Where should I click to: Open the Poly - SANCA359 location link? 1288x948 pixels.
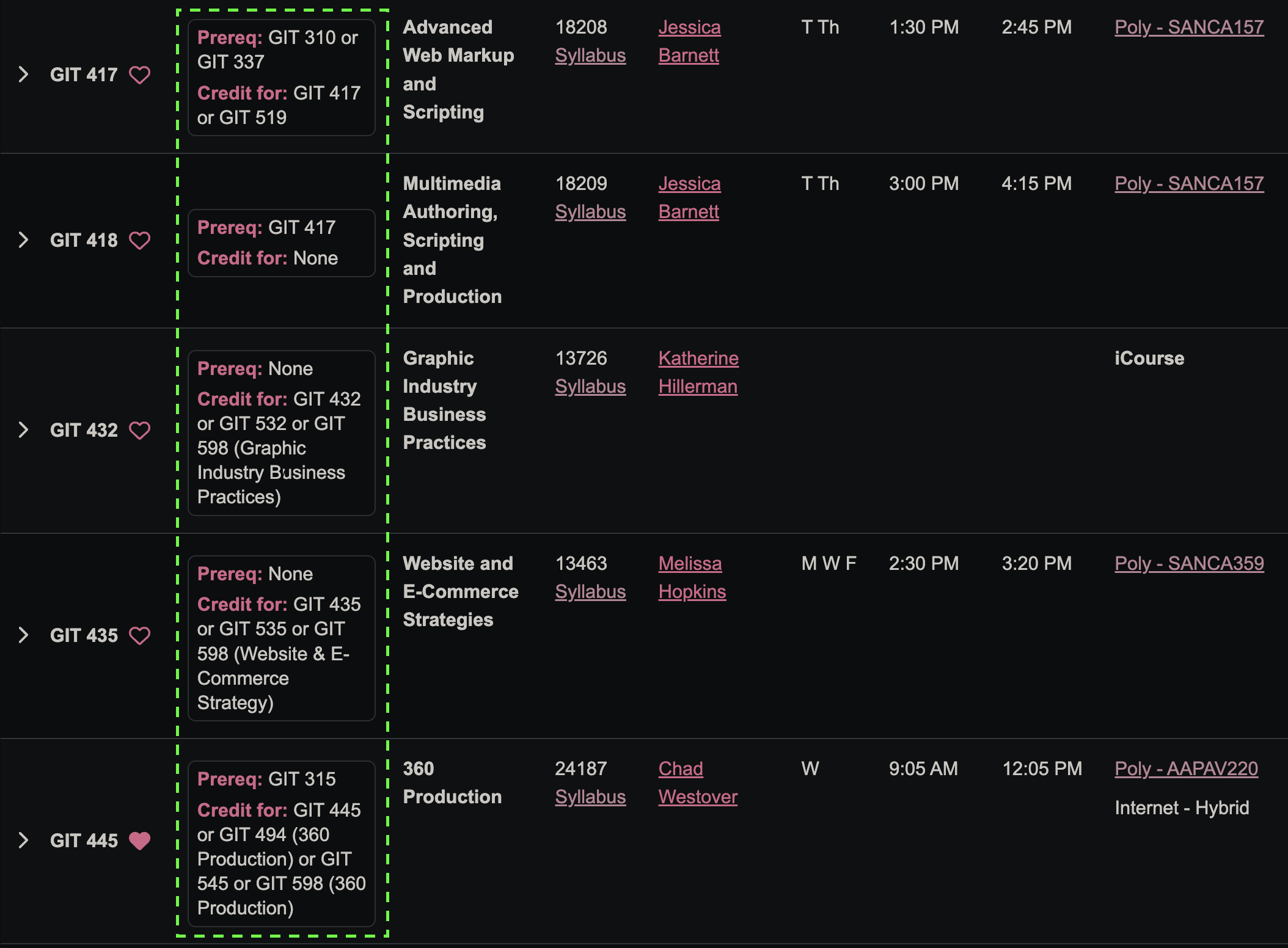coord(1189,564)
